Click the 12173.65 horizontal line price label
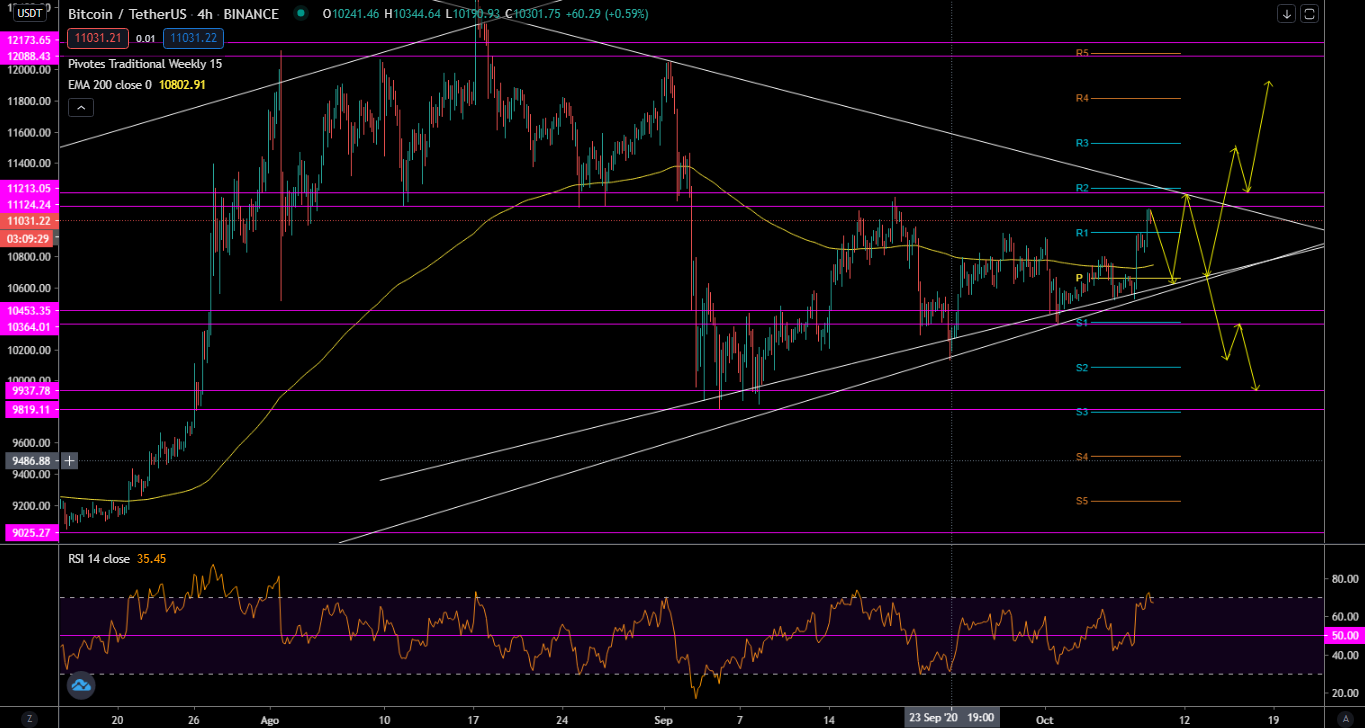 point(29,40)
